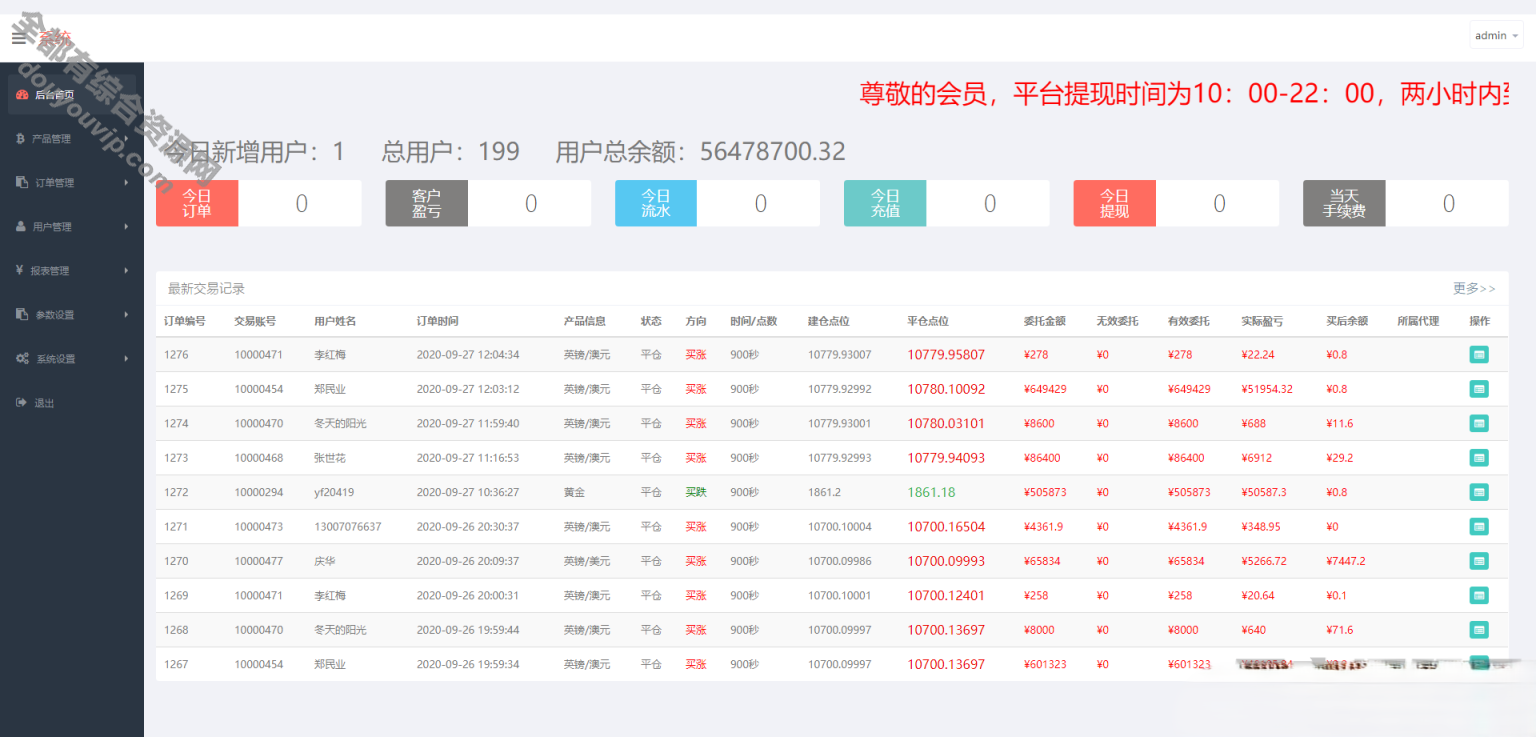Click the copy icon beside 订单管理
Image resolution: width=1536 pixels, height=737 pixels.
point(22,182)
